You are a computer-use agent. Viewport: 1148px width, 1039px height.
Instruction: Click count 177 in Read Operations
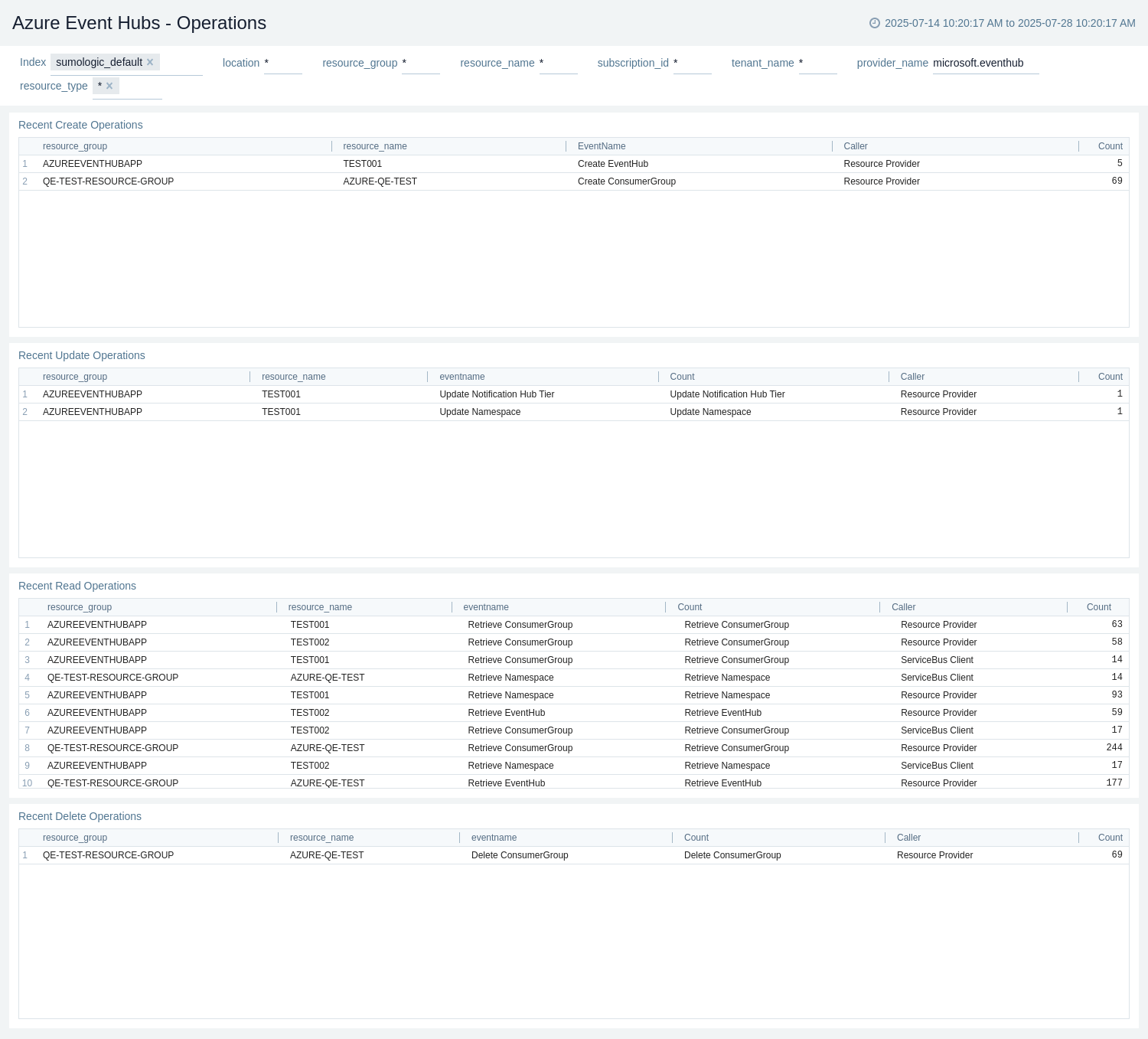pos(1114,783)
